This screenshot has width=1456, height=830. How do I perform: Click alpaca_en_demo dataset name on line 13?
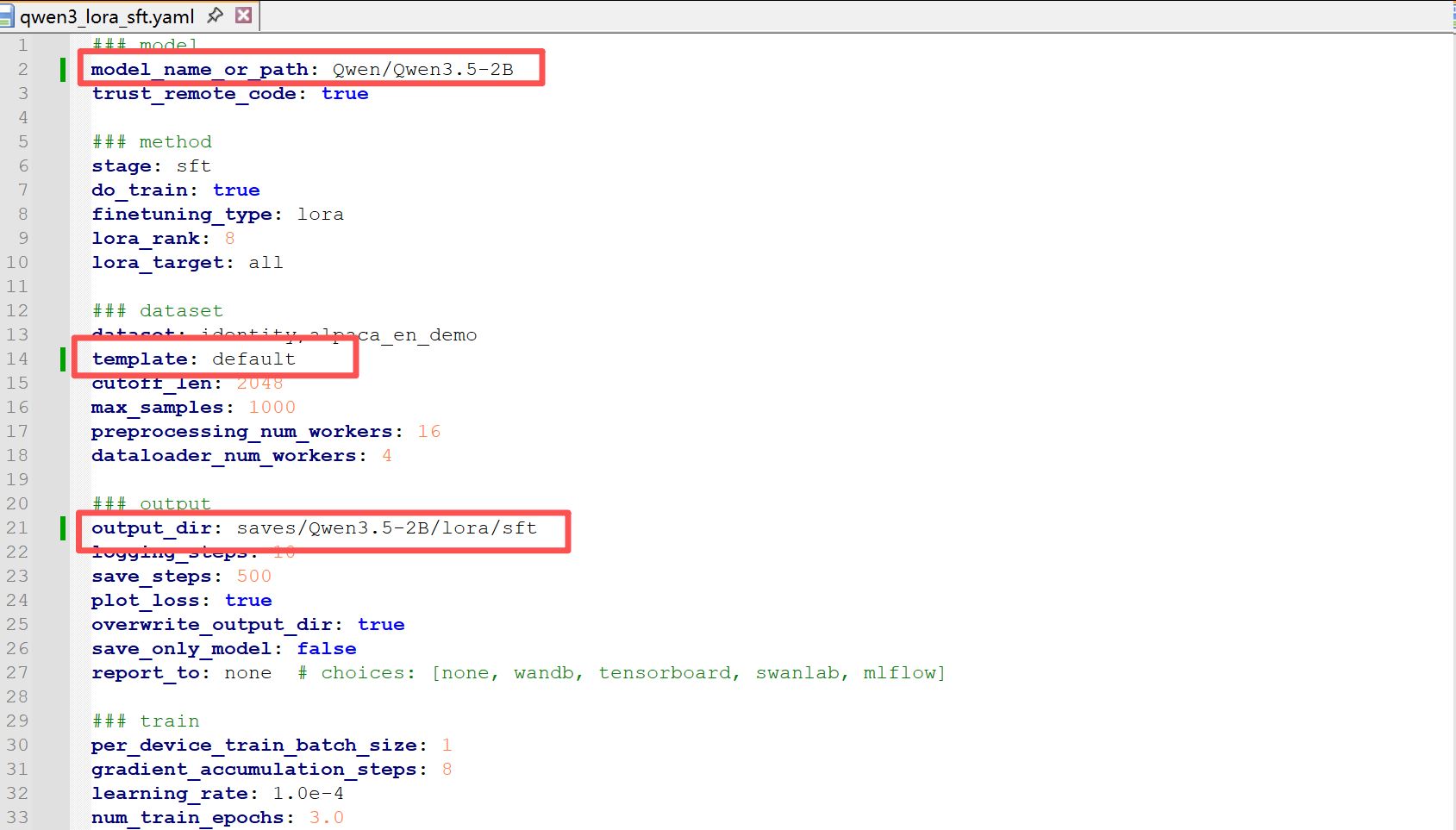pos(393,335)
